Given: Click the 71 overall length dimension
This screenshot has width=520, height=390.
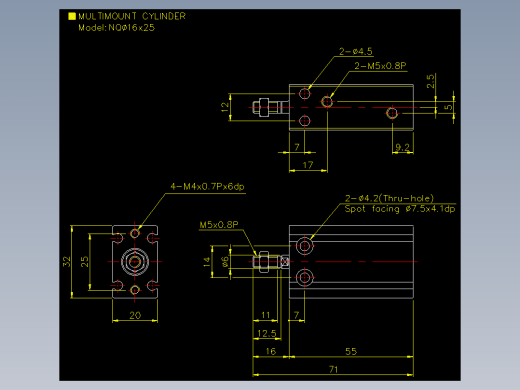Looking at the screenshot, I should tap(333, 369).
